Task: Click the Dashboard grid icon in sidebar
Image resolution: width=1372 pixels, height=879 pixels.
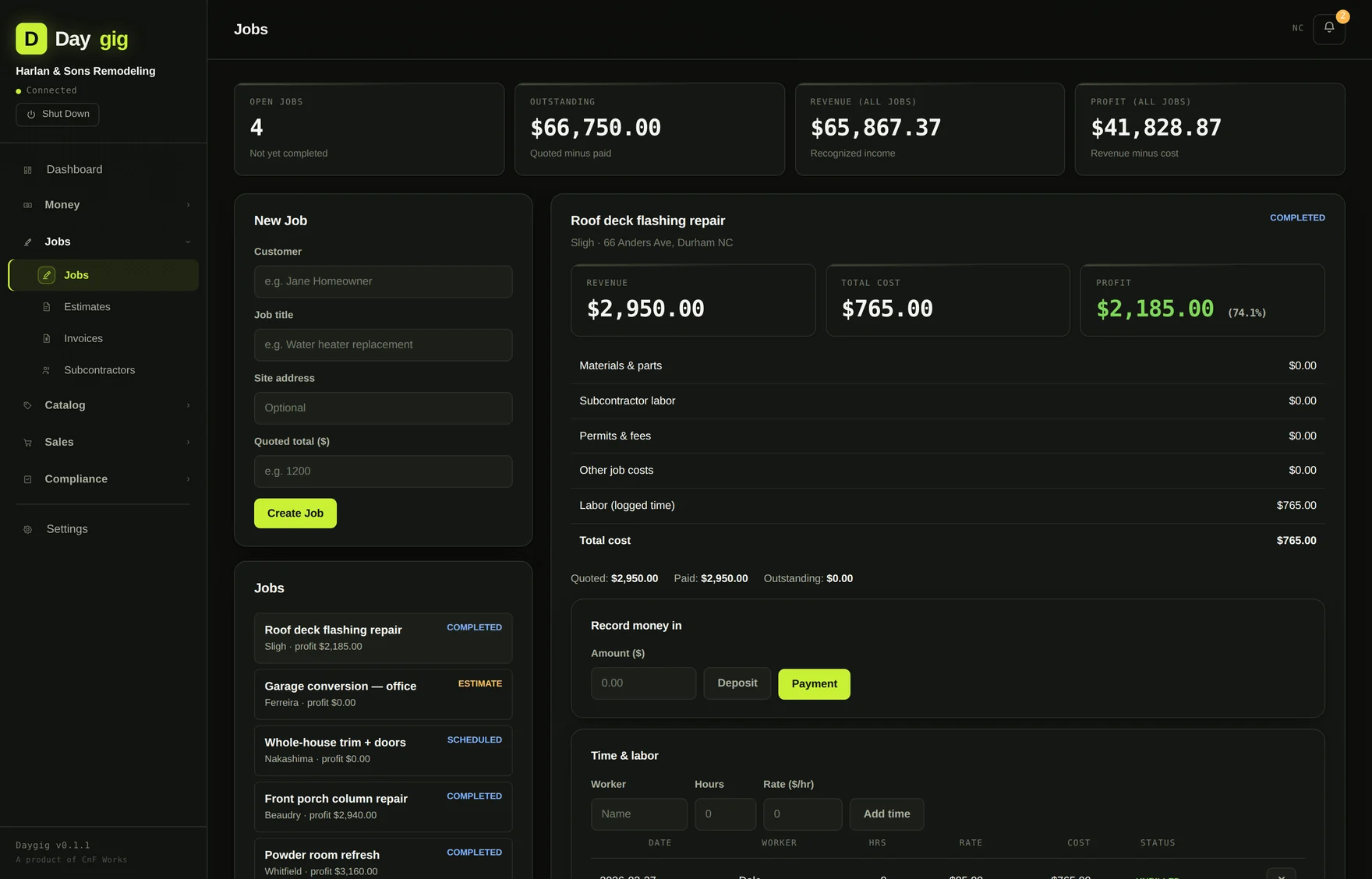Action: 28,170
